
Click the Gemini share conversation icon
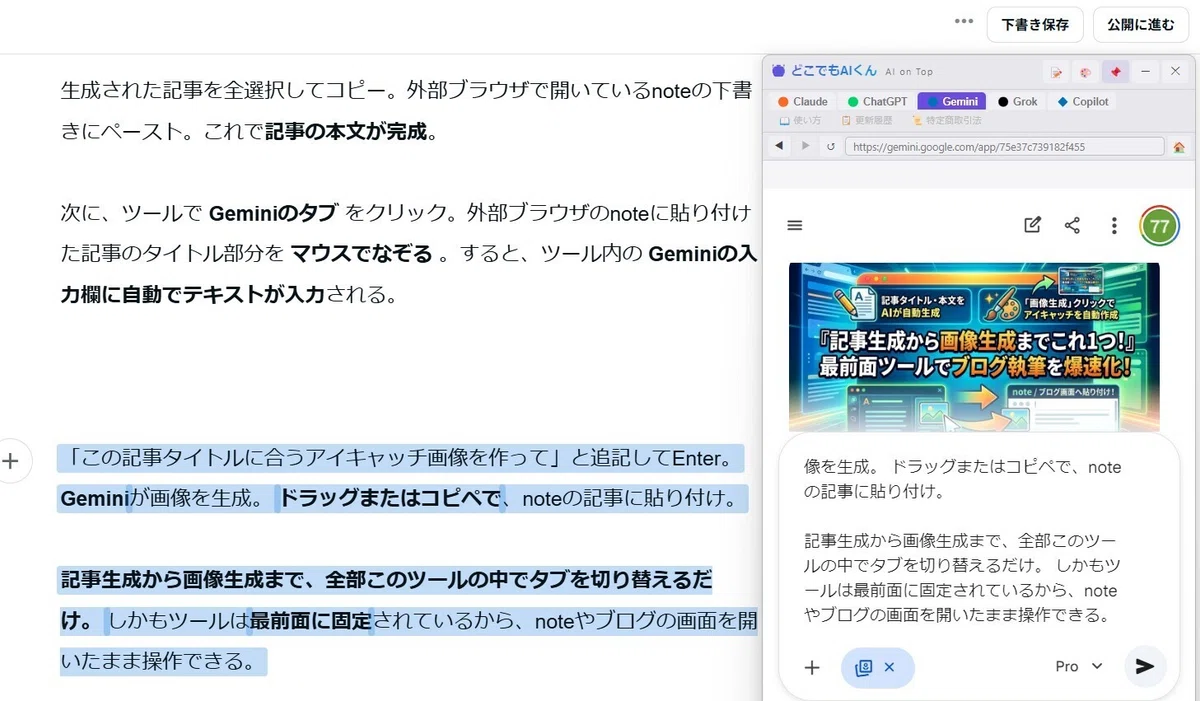[x=1072, y=225]
